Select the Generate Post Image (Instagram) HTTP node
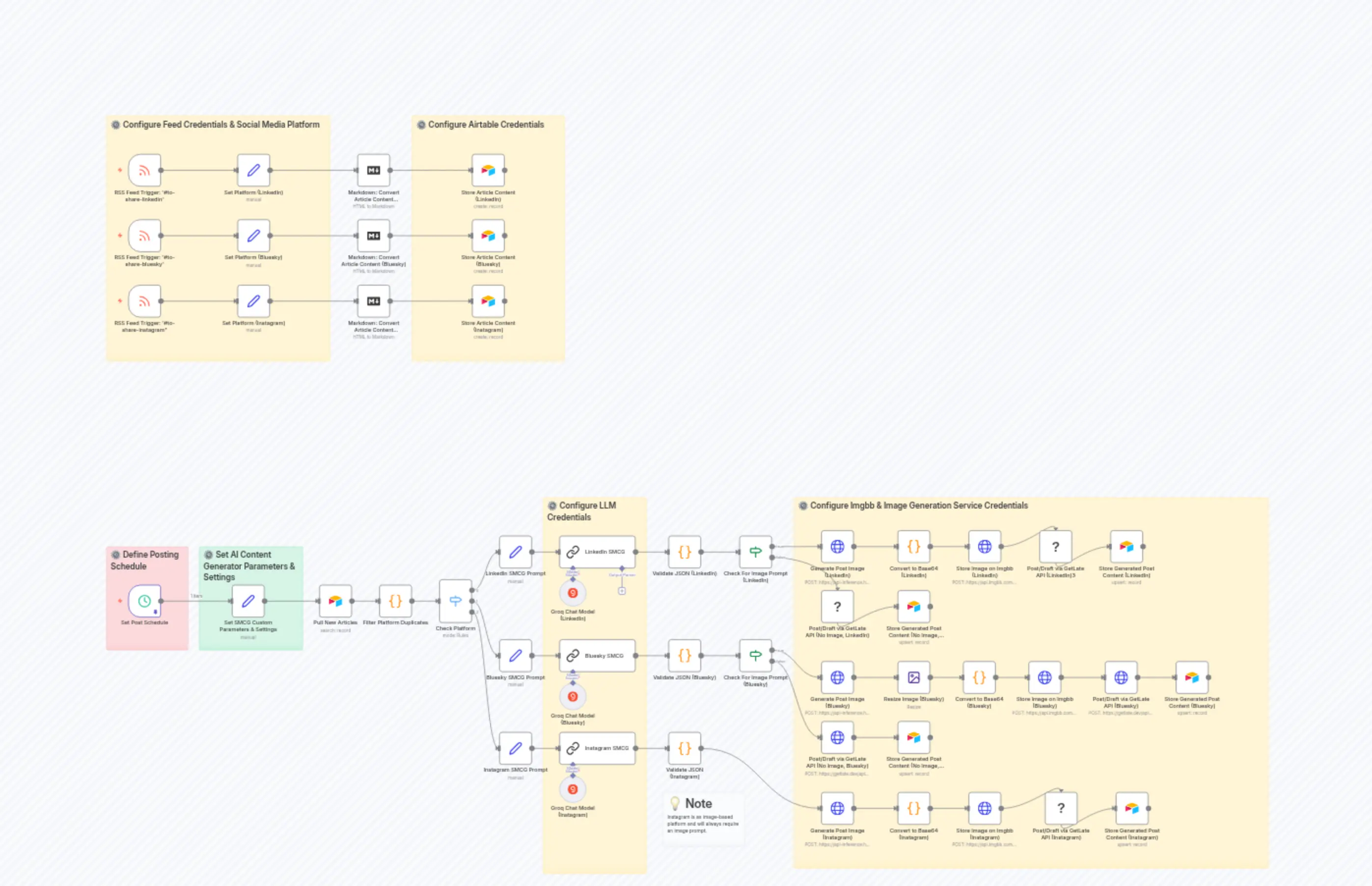1372x886 pixels. [837, 808]
